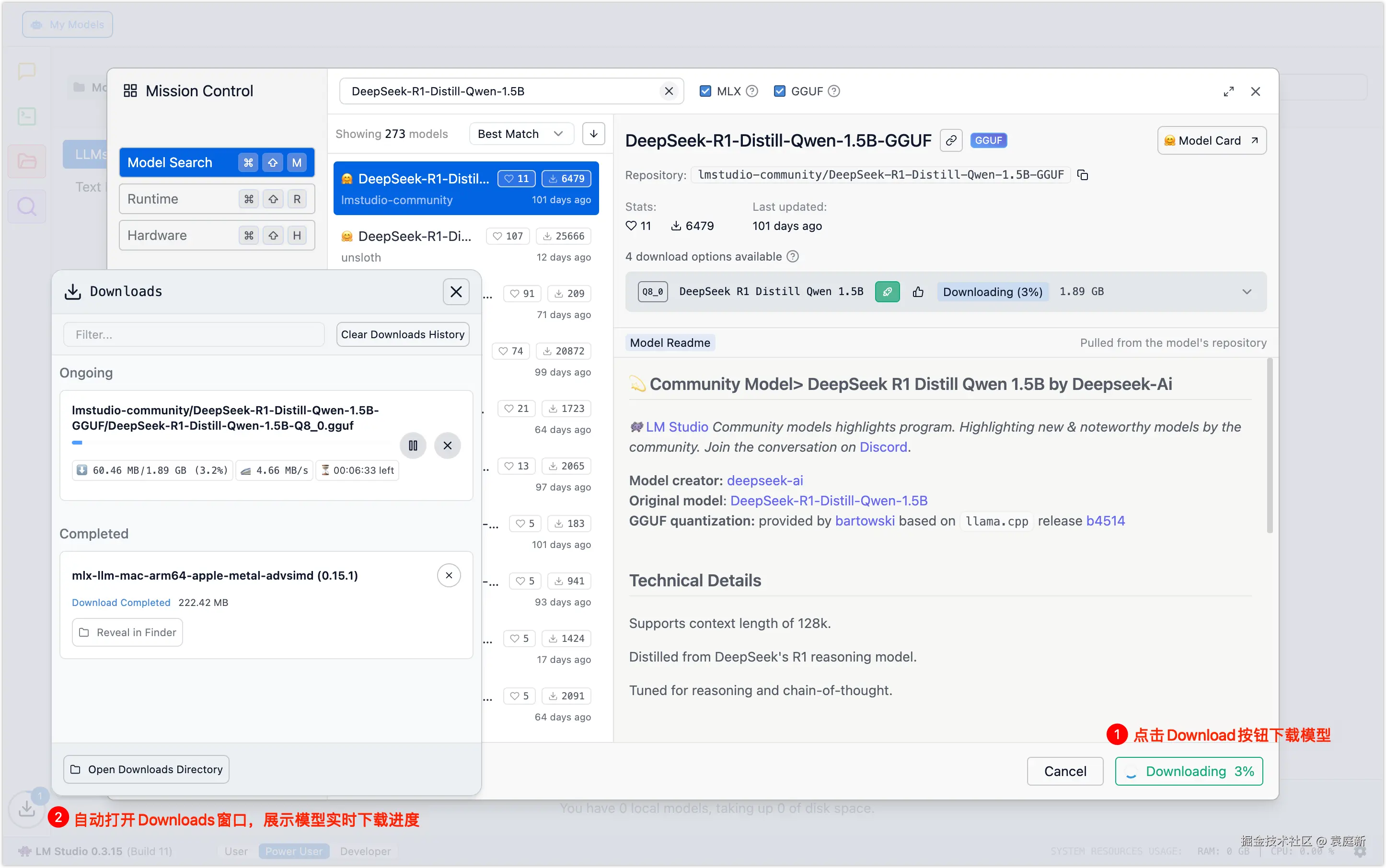The width and height of the screenshot is (1386, 868).
Task: Open chat icon in left sidebar
Action: pyautogui.click(x=26, y=71)
